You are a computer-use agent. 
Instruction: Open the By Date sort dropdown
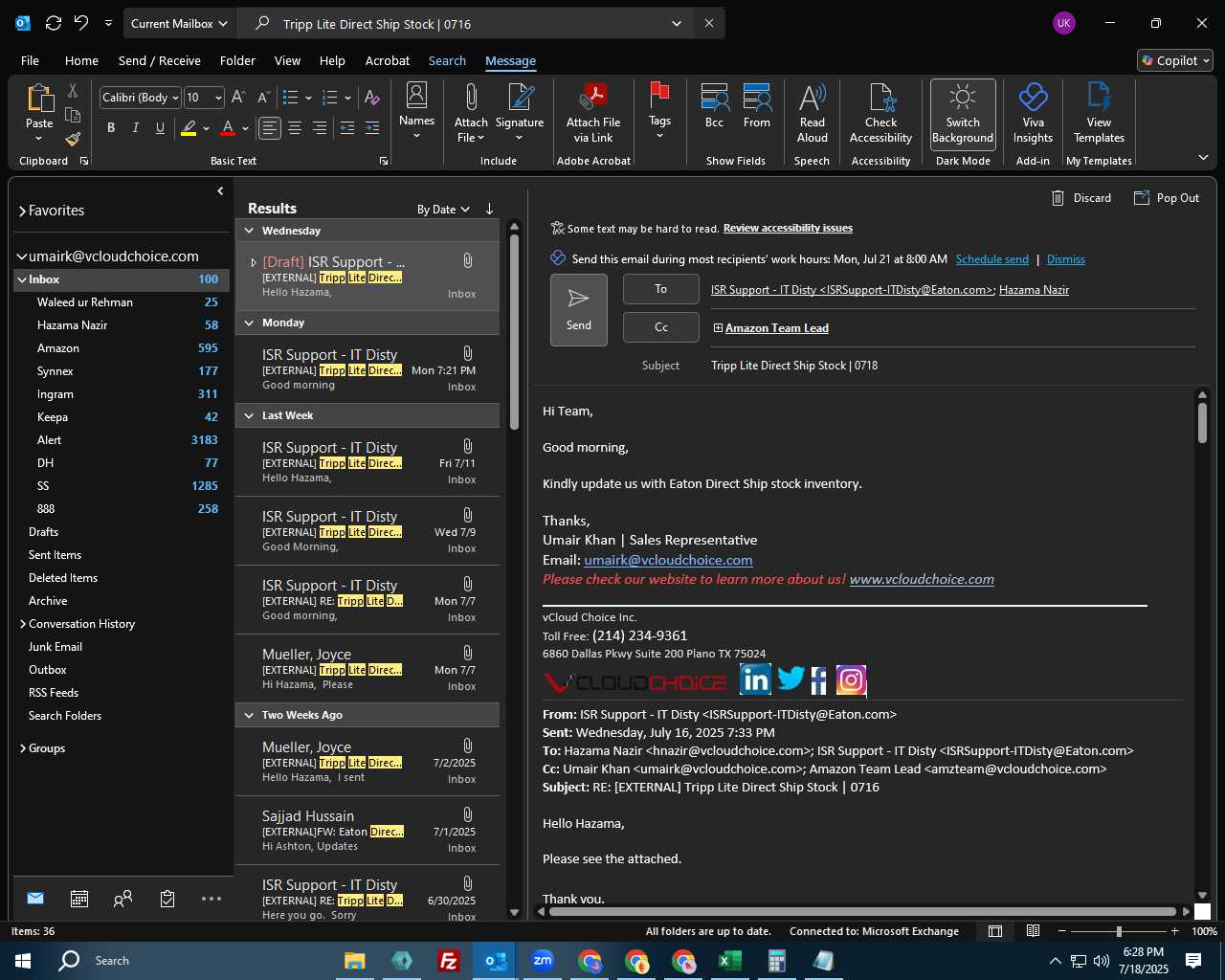[443, 209]
